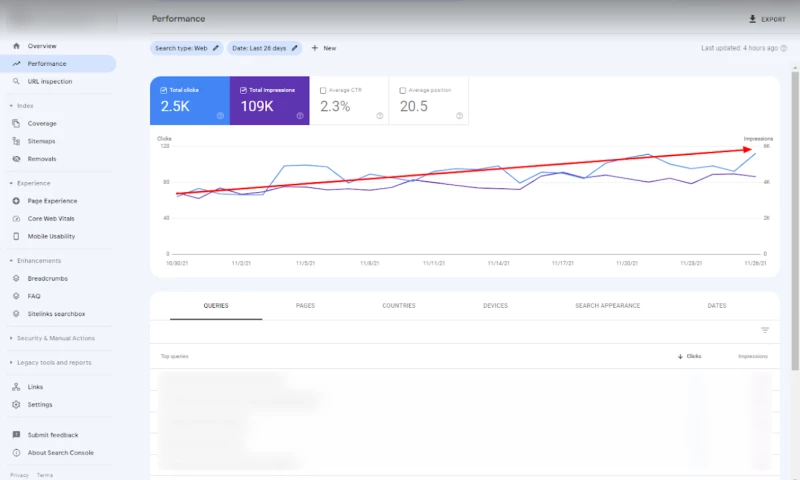Enable the Average CTR checkbox

click(x=323, y=90)
